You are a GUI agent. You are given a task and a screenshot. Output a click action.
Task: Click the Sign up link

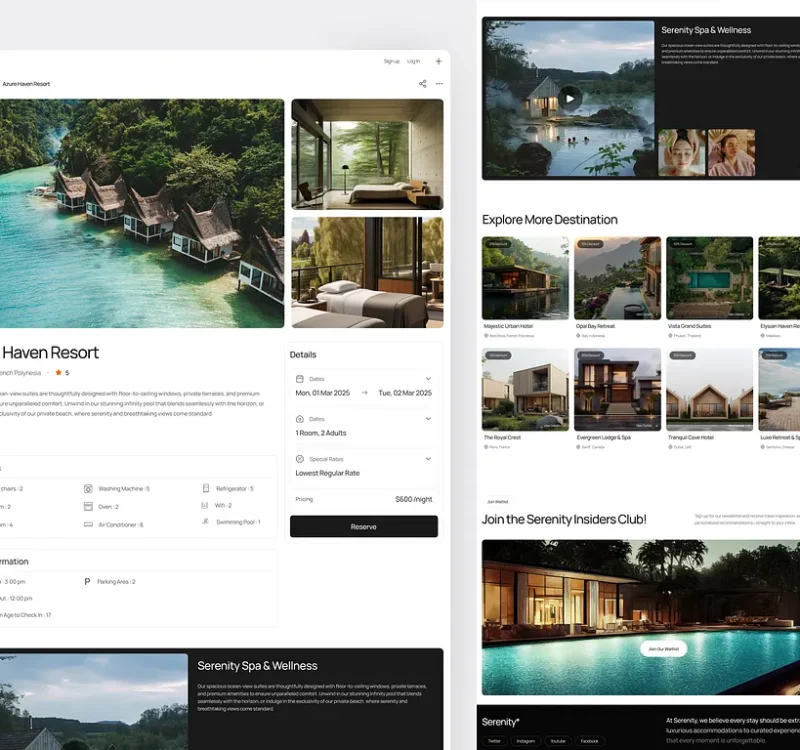pyautogui.click(x=391, y=61)
